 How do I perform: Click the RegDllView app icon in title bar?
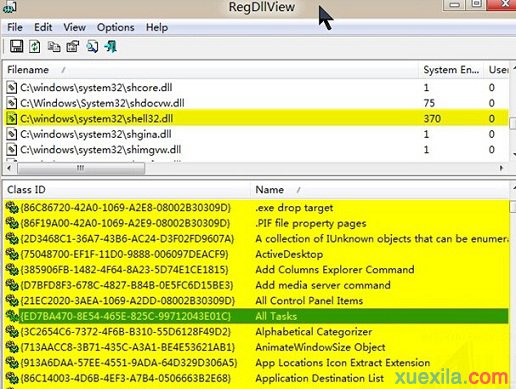point(9,7)
